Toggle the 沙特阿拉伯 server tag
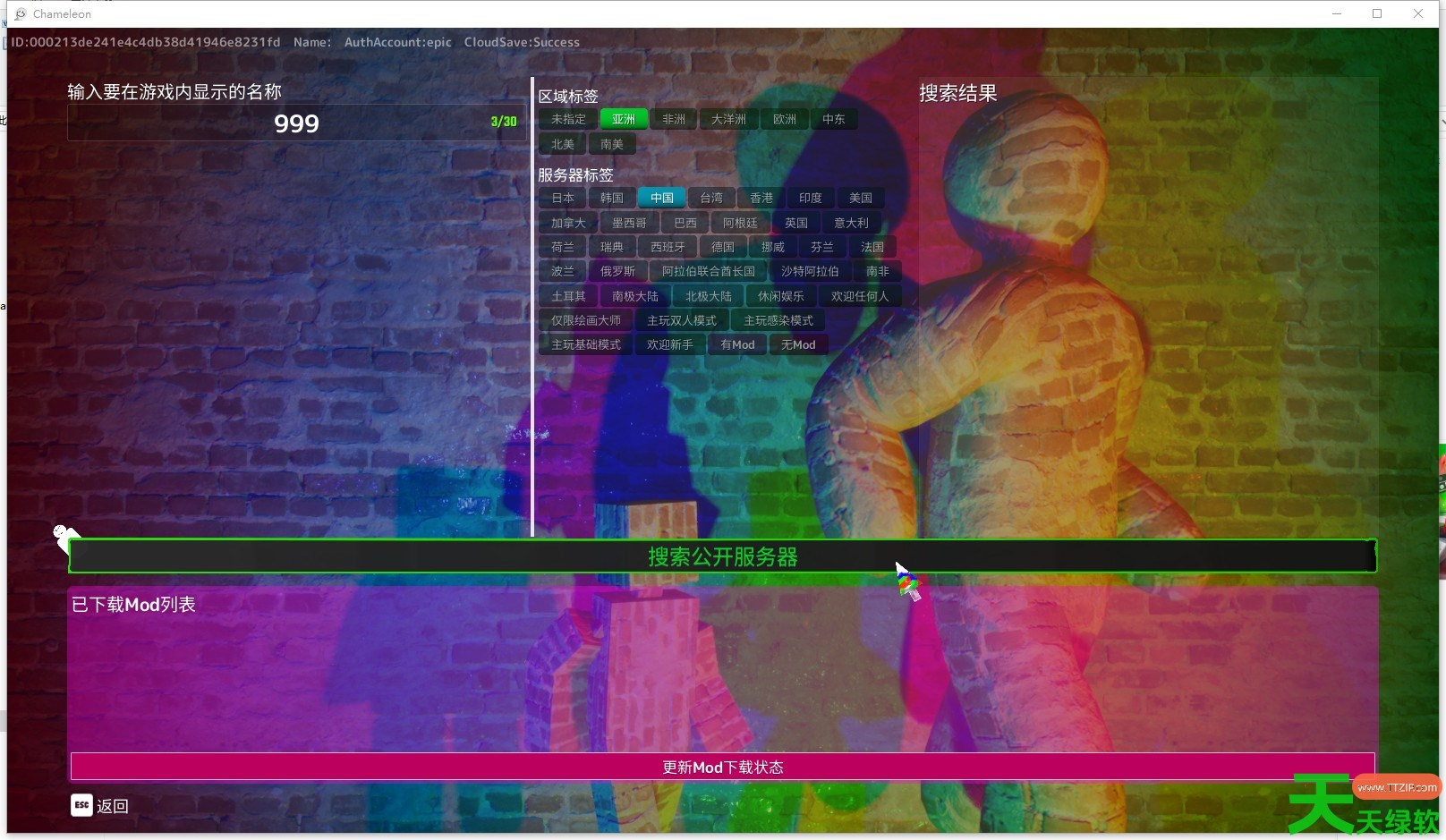The width and height of the screenshot is (1446, 840). pos(810,271)
